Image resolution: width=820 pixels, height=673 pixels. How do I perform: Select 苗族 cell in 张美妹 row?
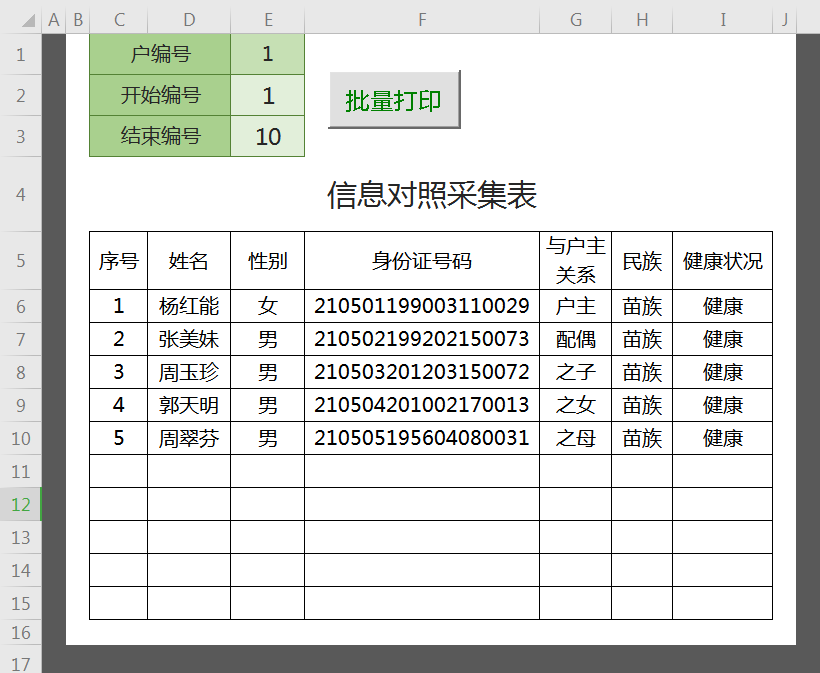[642, 339]
